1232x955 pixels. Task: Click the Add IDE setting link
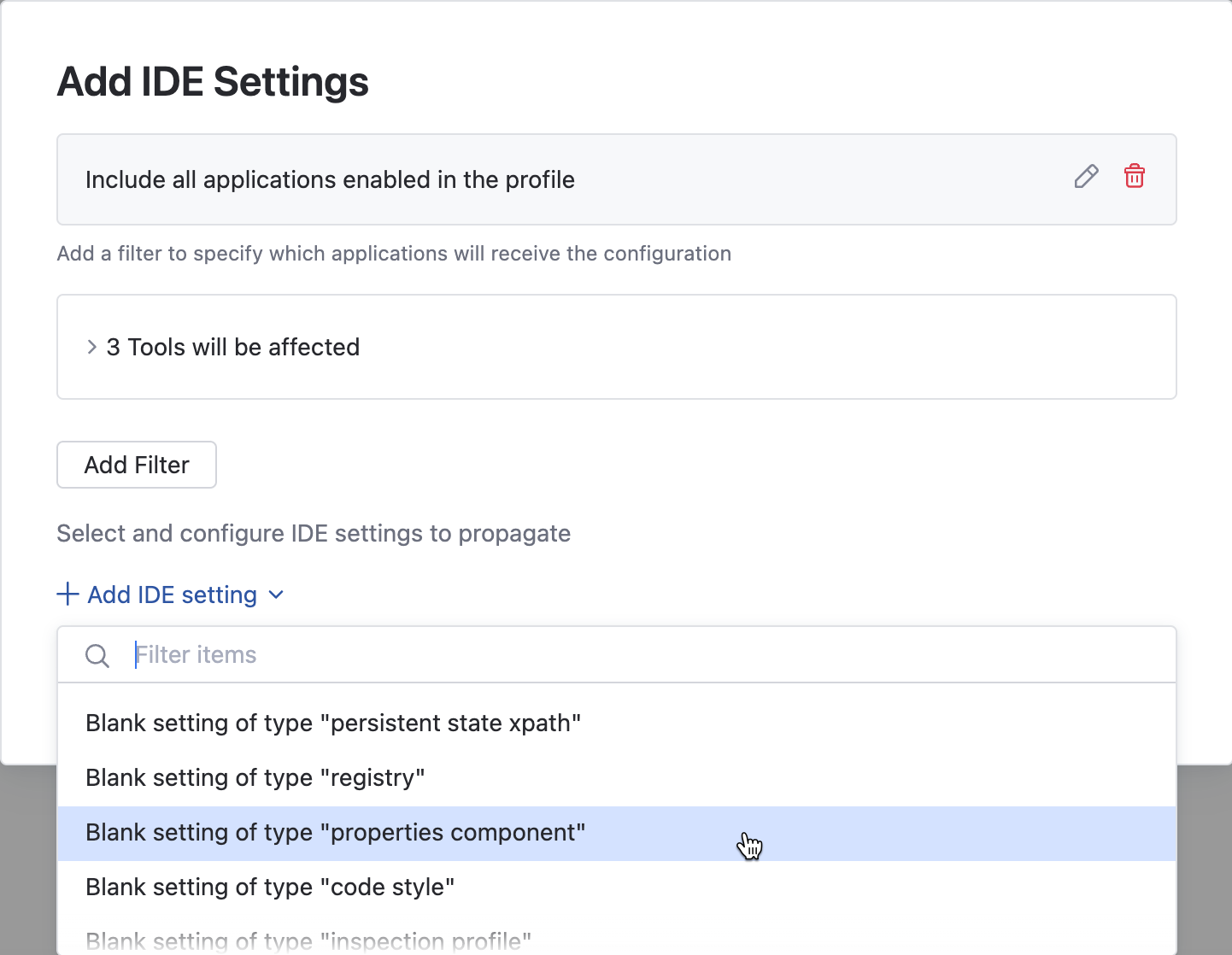click(x=171, y=595)
